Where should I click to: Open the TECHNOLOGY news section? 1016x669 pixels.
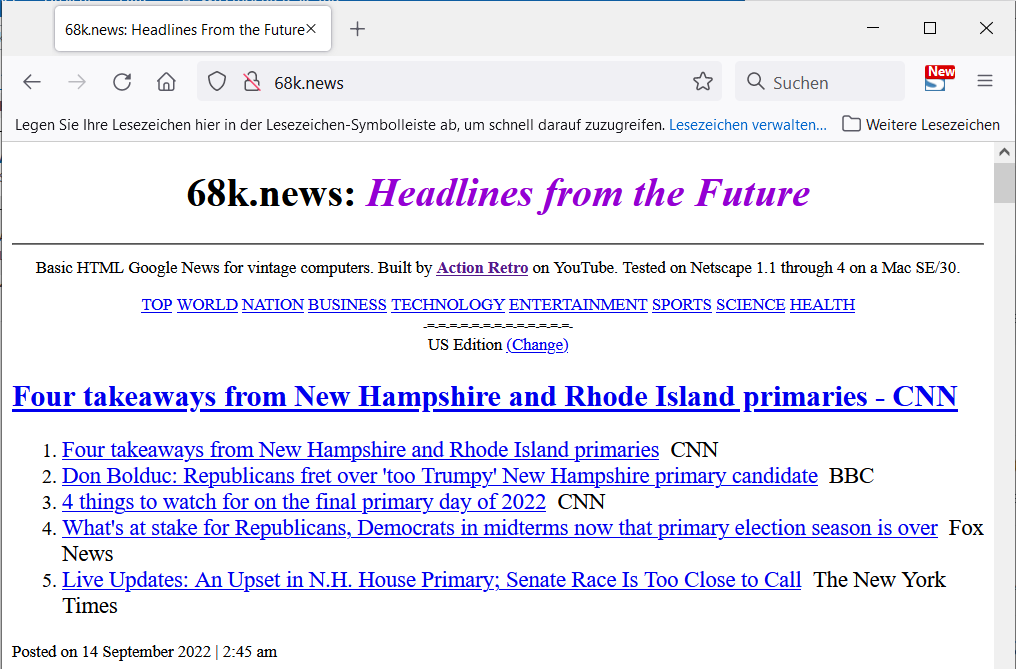[x=448, y=304]
